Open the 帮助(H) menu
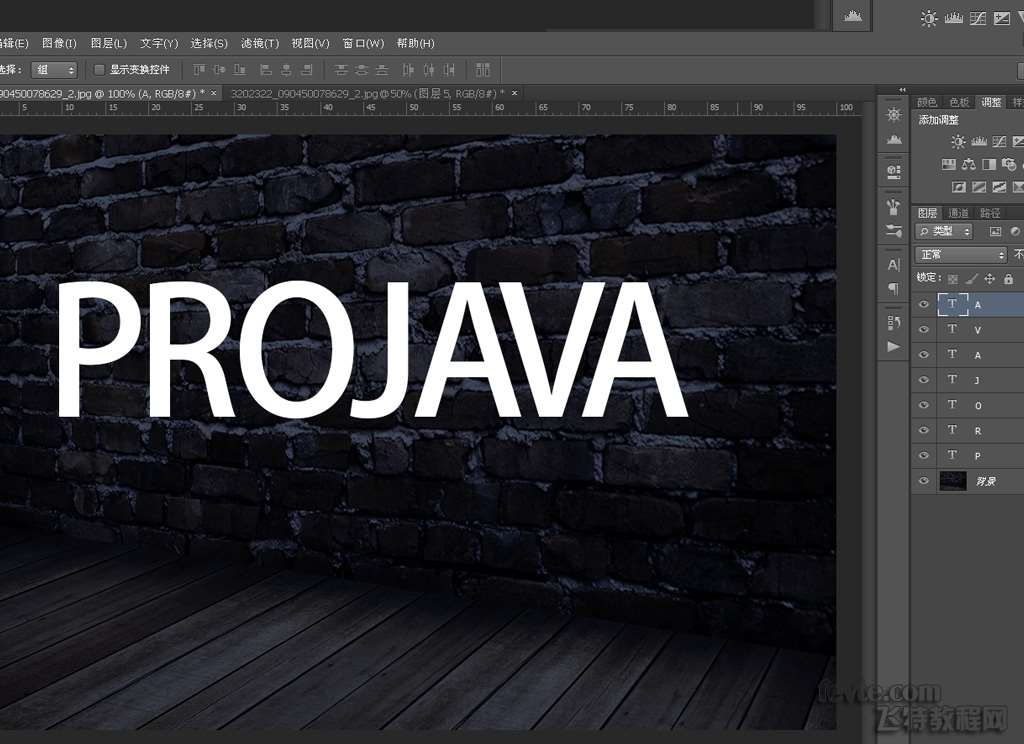1024x744 pixels. point(415,43)
